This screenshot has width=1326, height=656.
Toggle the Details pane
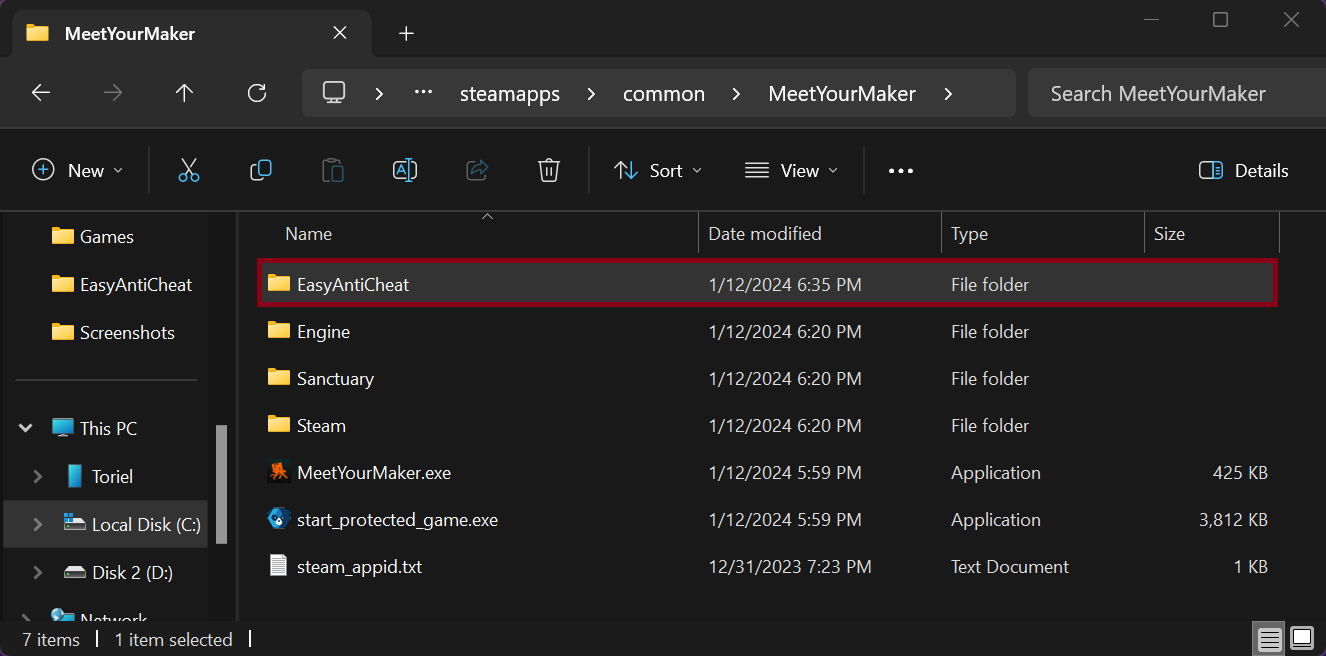click(1244, 171)
